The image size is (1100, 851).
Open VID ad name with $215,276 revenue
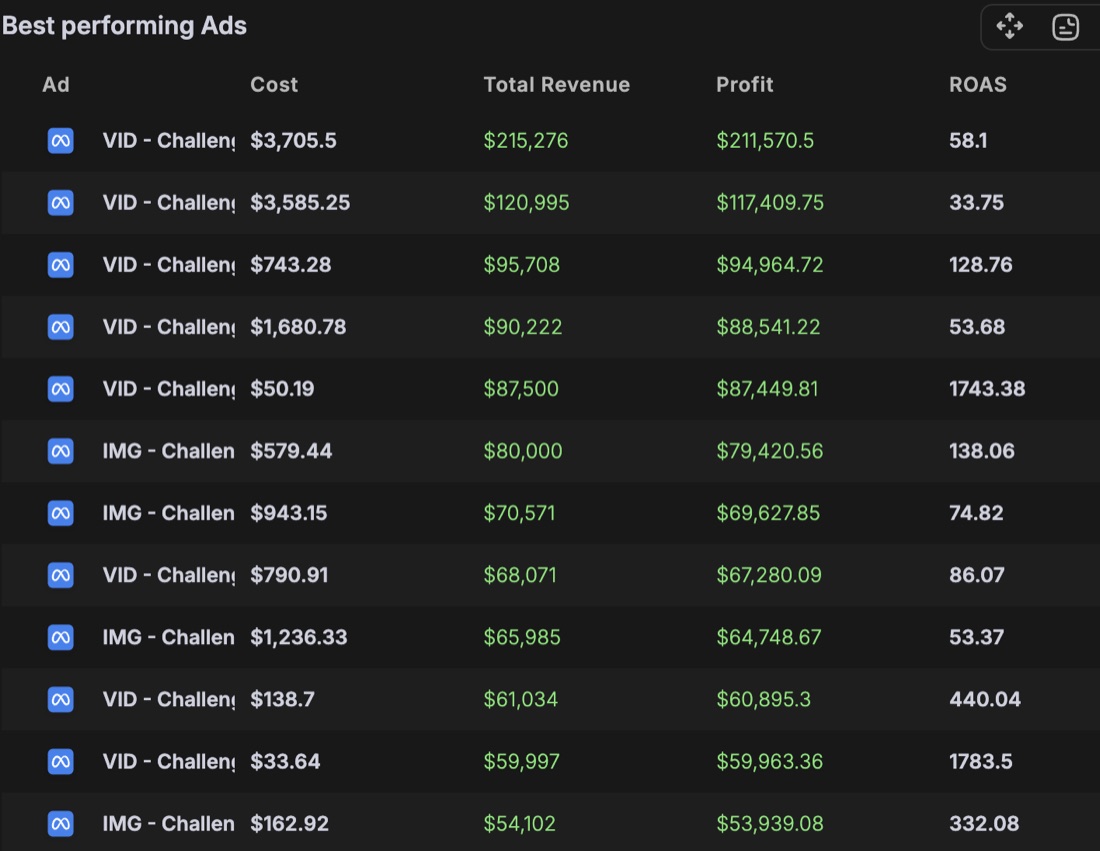tap(168, 140)
